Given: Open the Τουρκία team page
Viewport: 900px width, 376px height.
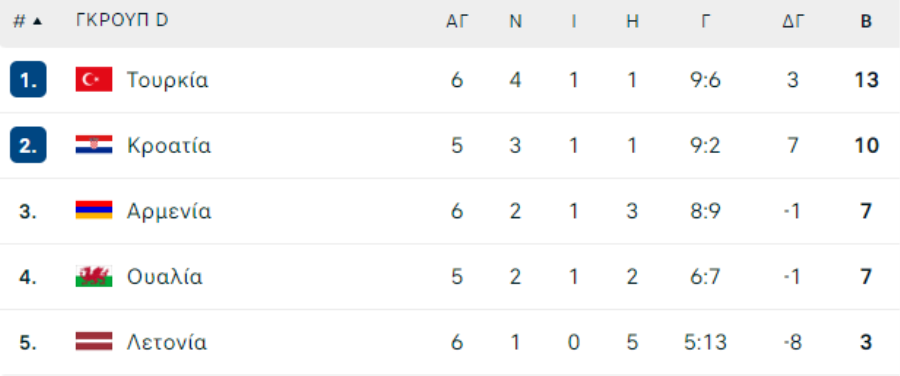Looking at the screenshot, I should point(167,80).
